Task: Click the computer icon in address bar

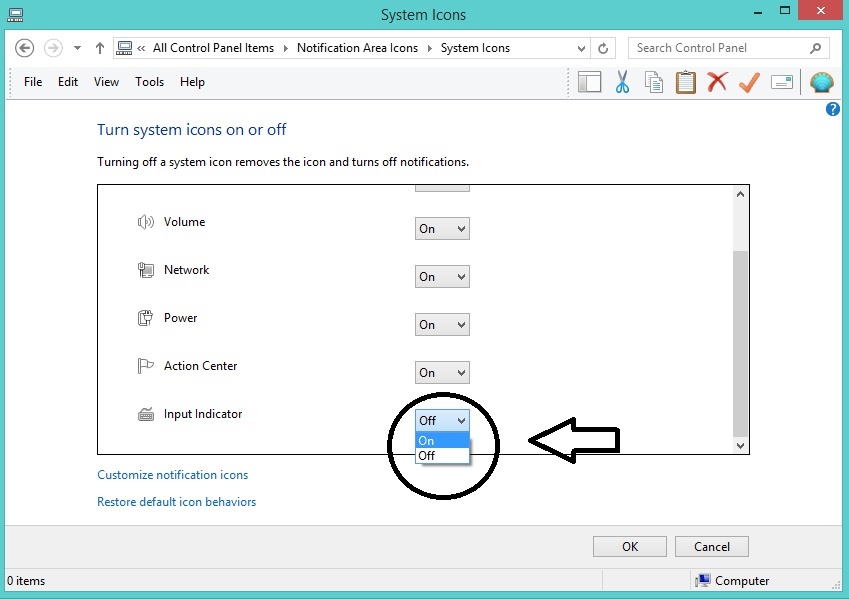Action: 124,48
